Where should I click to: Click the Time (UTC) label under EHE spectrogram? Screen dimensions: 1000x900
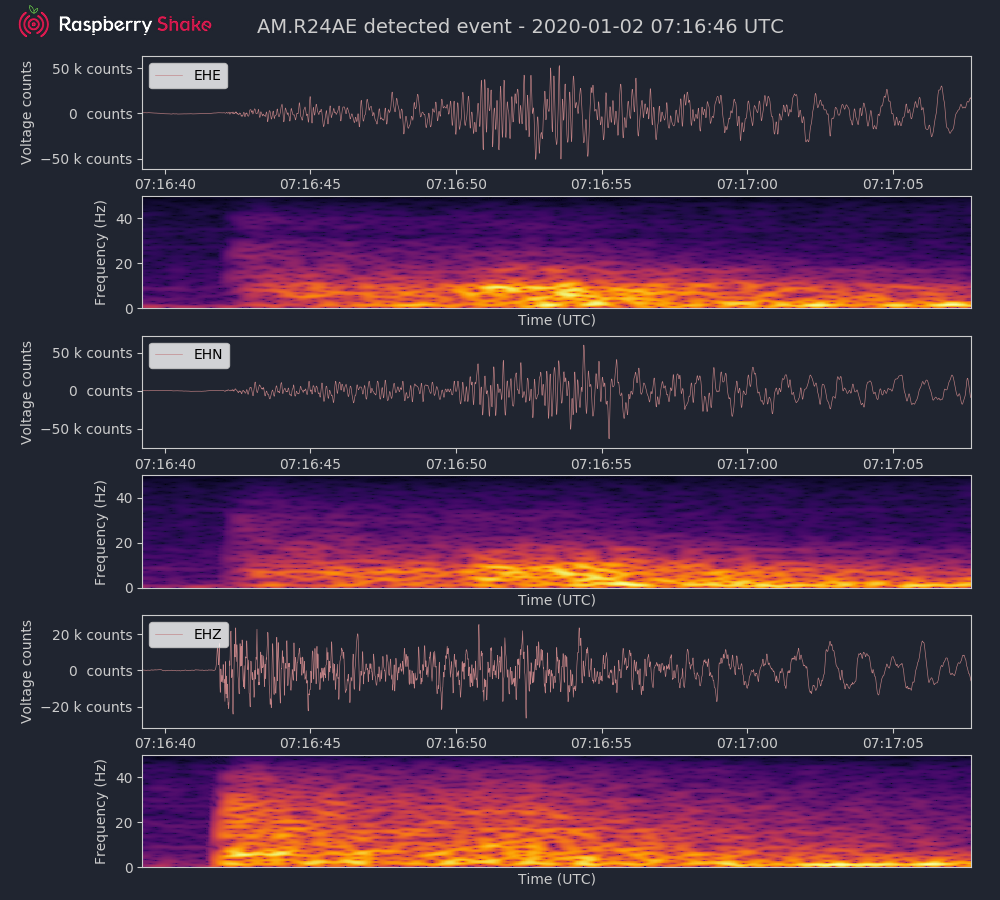pos(557,320)
